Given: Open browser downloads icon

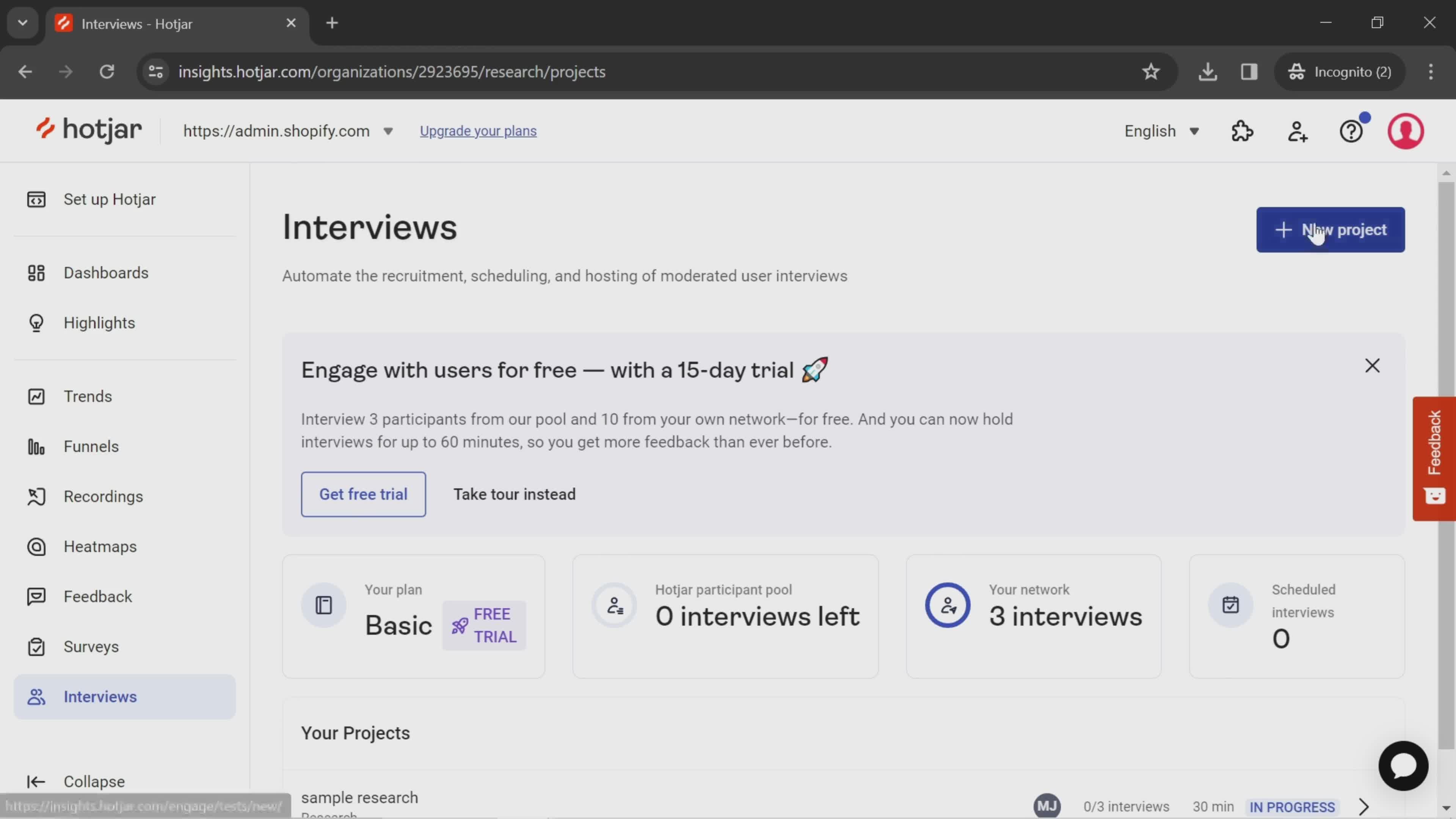Looking at the screenshot, I should pyautogui.click(x=1207, y=72).
